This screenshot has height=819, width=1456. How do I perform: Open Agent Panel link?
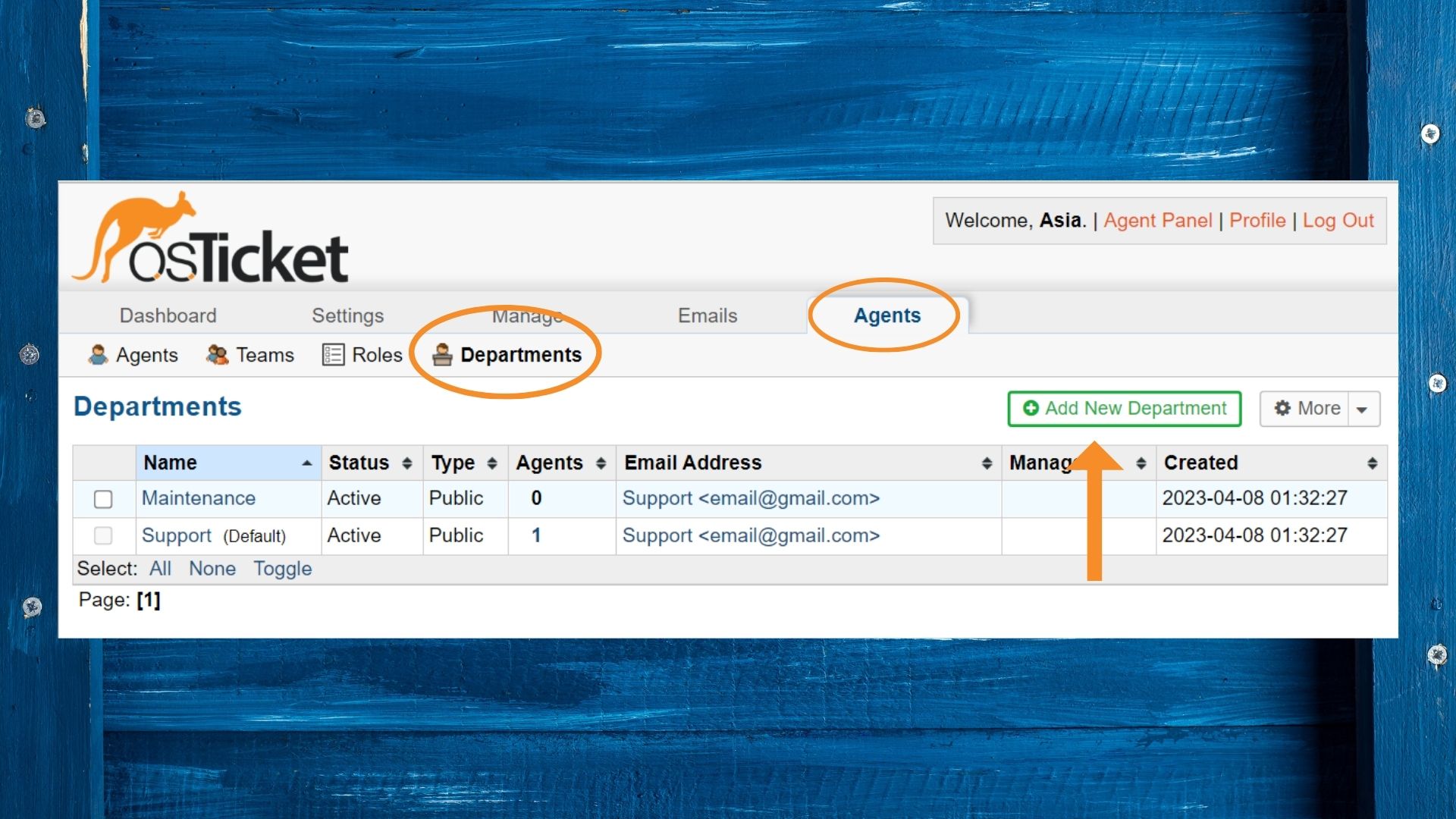click(1157, 221)
